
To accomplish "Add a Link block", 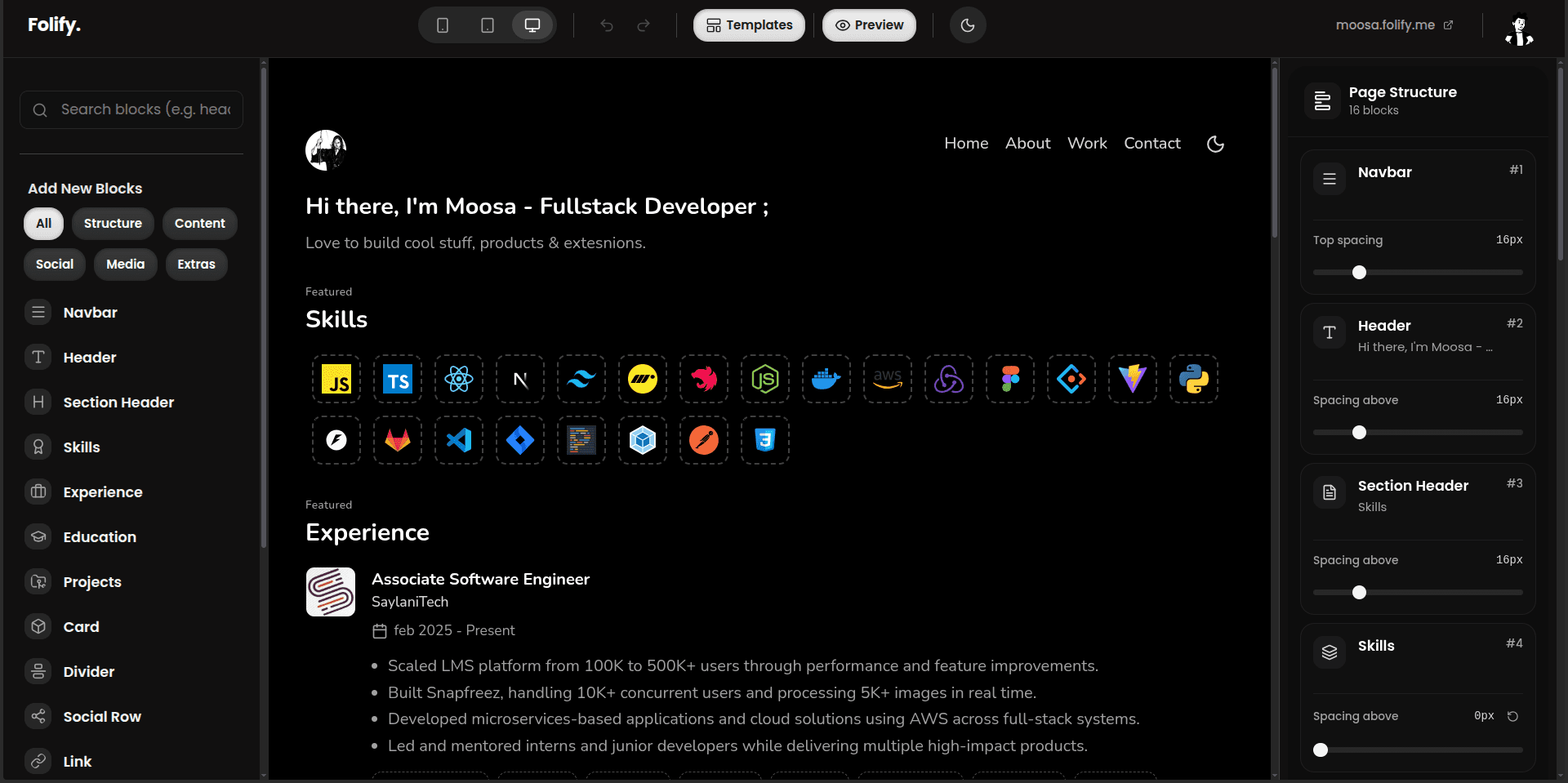I will click(131, 762).
